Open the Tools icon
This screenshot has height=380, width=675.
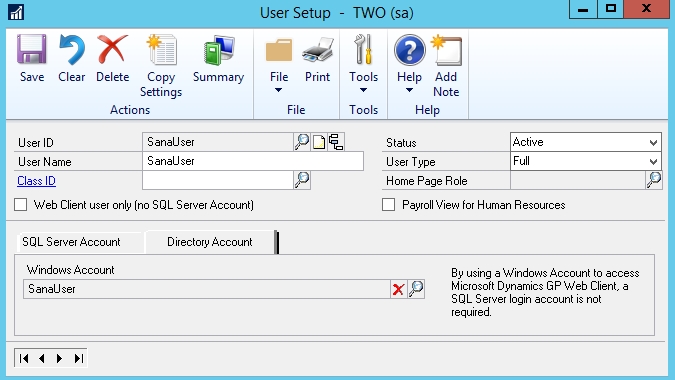click(x=363, y=49)
